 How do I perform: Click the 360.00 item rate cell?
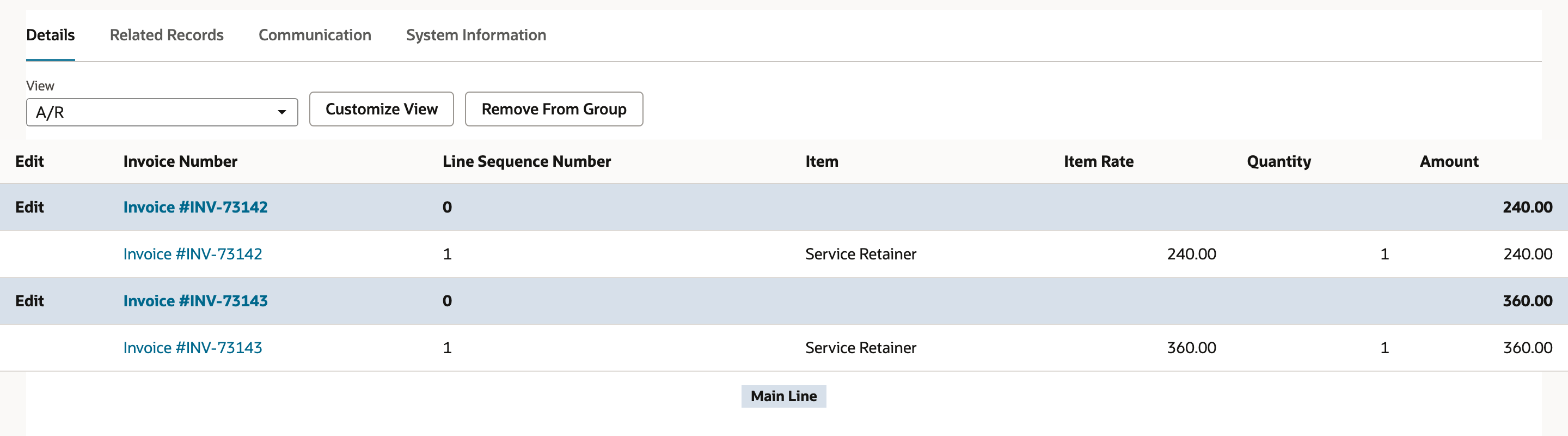tap(1191, 348)
